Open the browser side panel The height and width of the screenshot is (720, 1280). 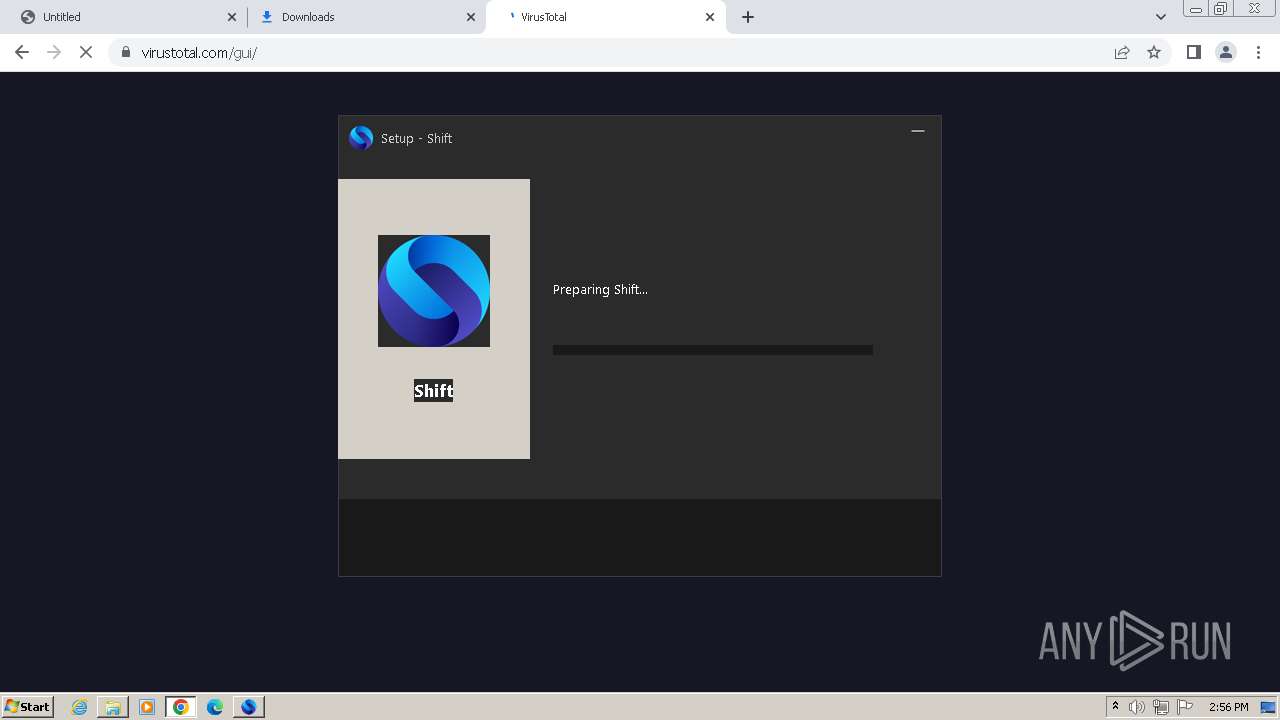pos(1193,52)
